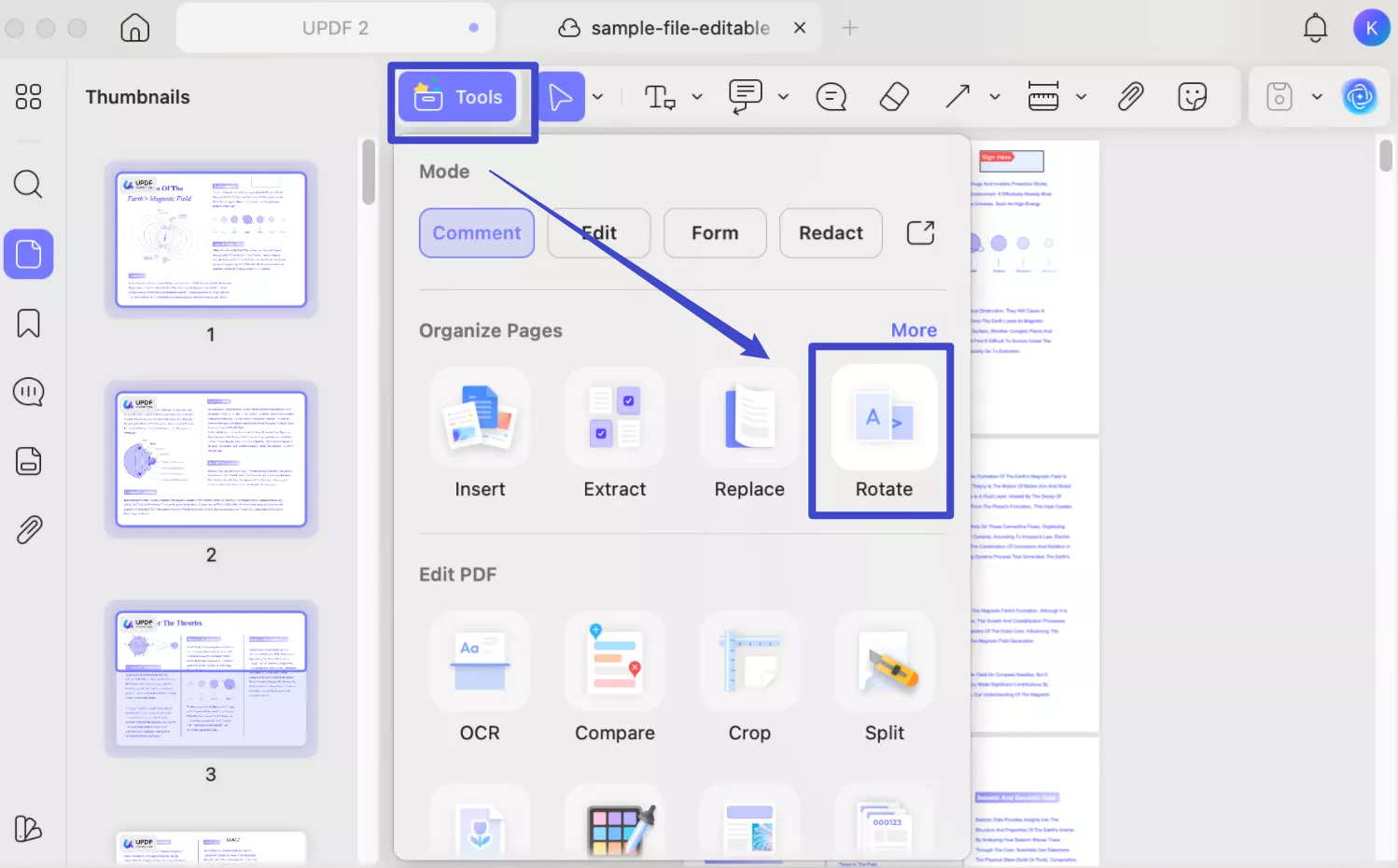Open the grid view icon in left sidebar
This screenshot has height=868, width=1398.
(28, 96)
